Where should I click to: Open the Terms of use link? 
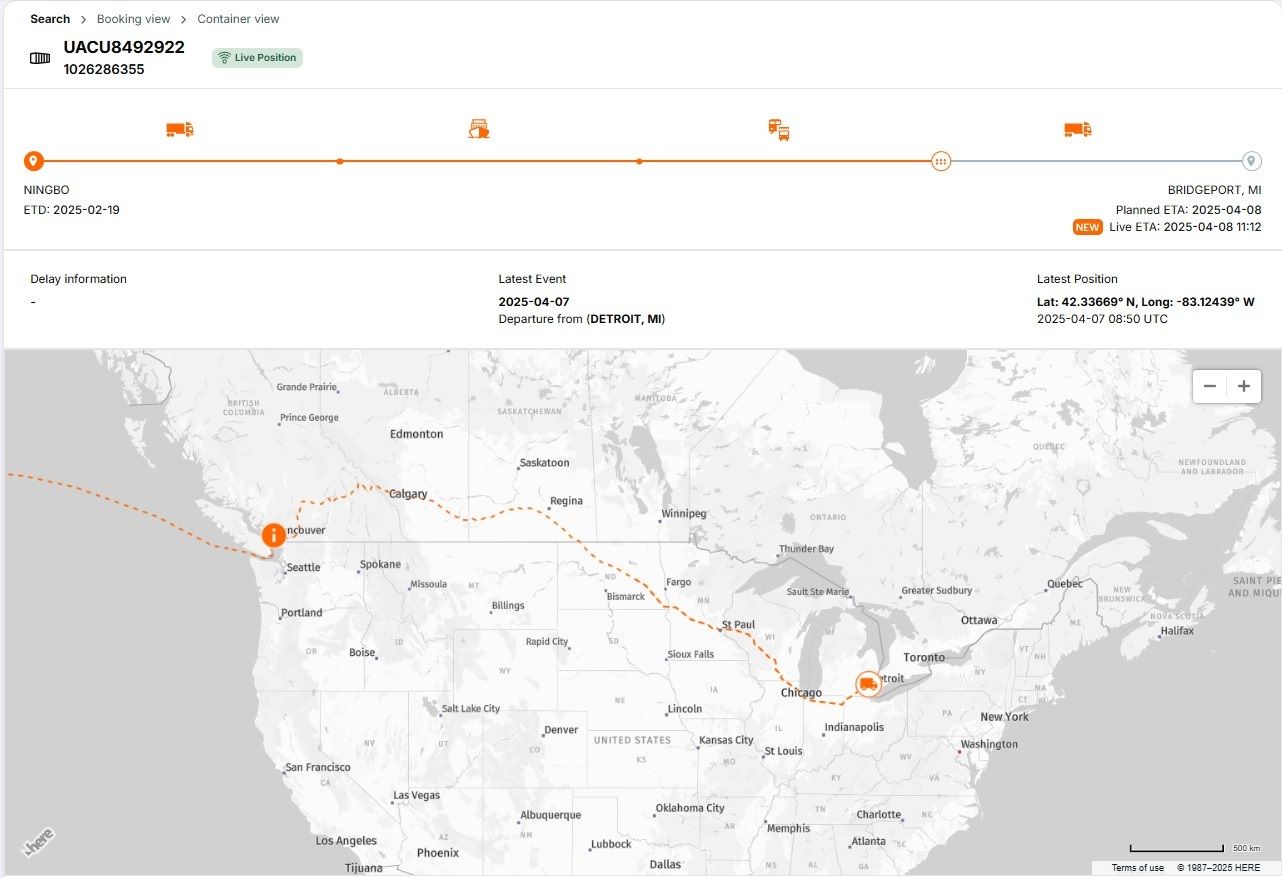(x=1137, y=867)
